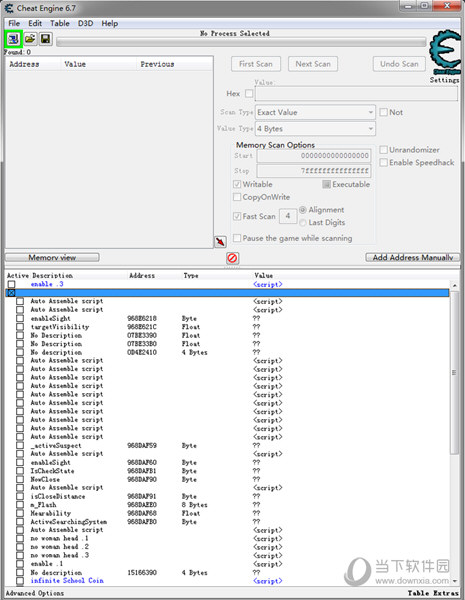The image size is (465, 600).
Task: Open the Edit menu
Action: coord(35,23)
